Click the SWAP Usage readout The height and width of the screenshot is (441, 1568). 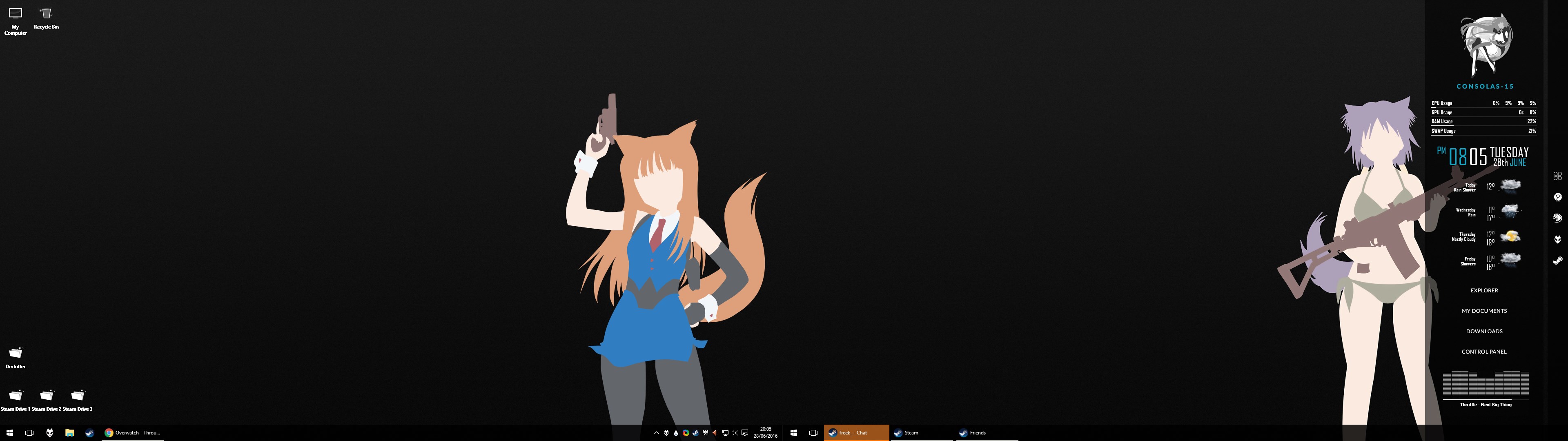(x=1483, y=131)
